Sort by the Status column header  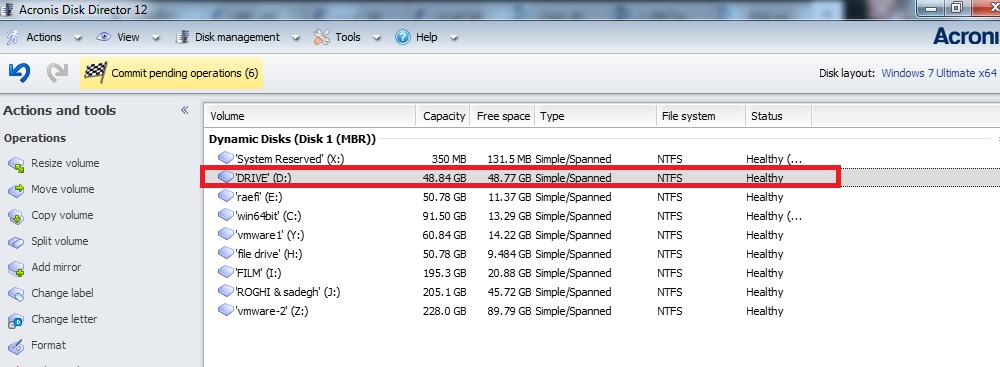778,116
